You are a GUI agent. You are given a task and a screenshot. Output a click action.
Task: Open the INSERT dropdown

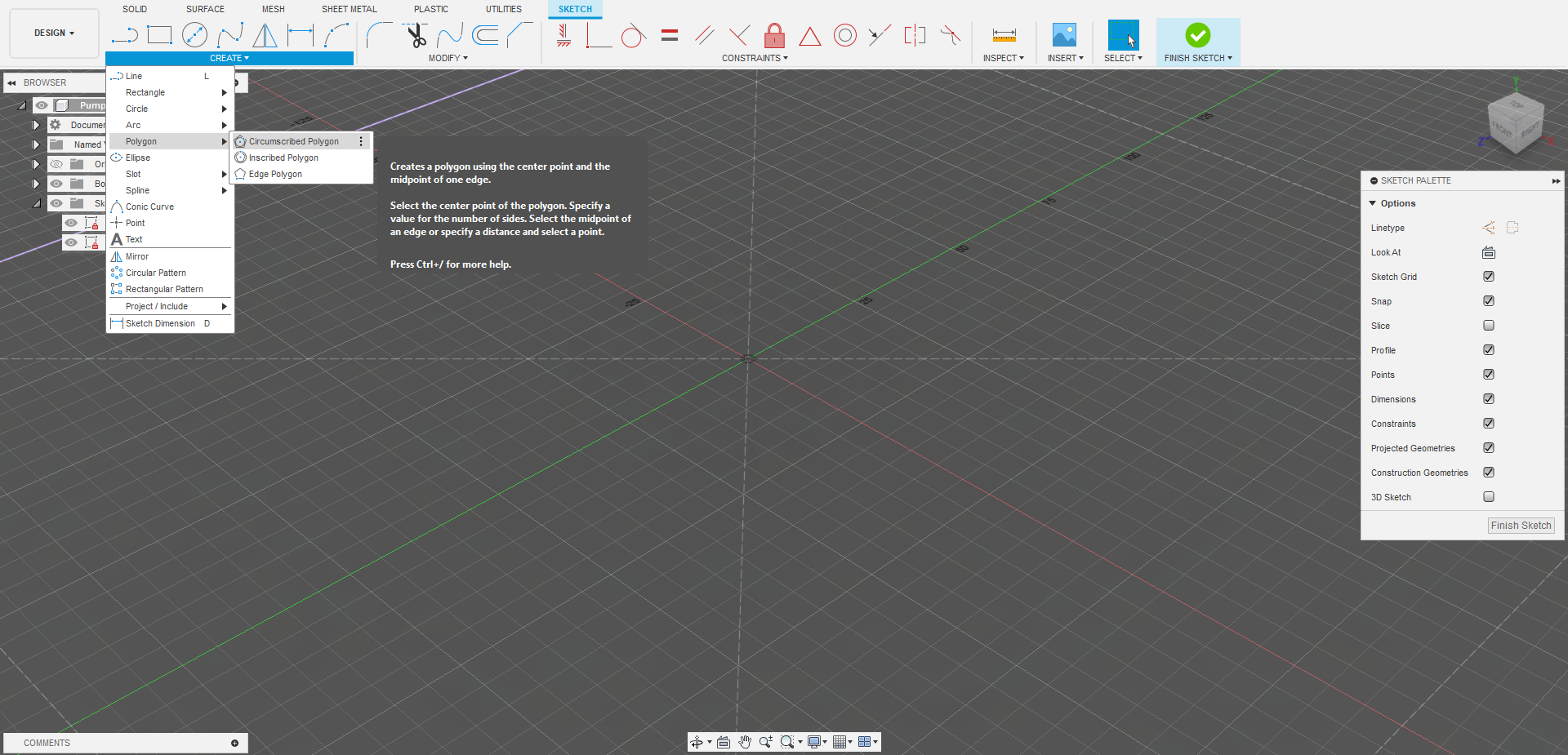[x=1065, y=59]
